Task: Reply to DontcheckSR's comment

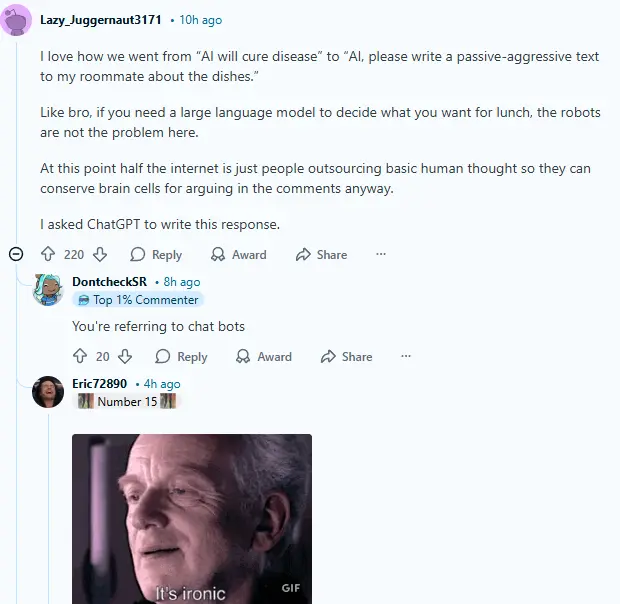Action: click(181, 357)
